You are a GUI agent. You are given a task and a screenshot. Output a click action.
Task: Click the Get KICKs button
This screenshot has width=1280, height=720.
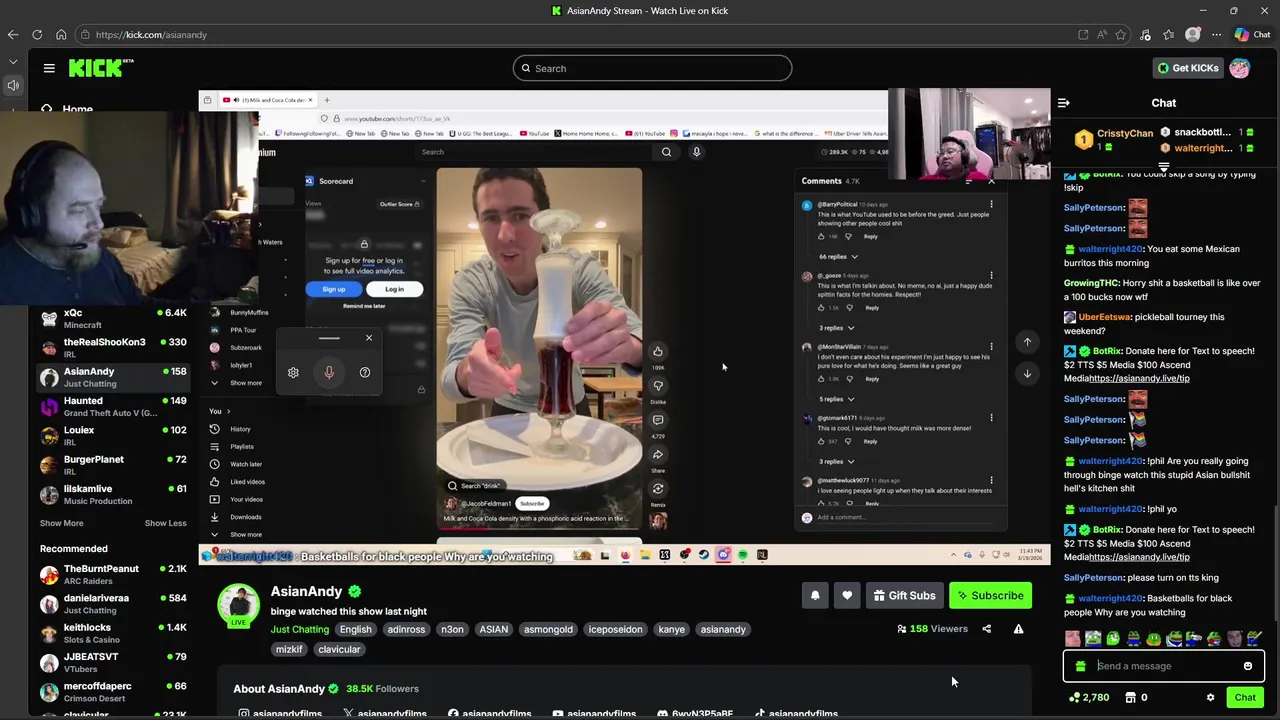[1188, 68]
